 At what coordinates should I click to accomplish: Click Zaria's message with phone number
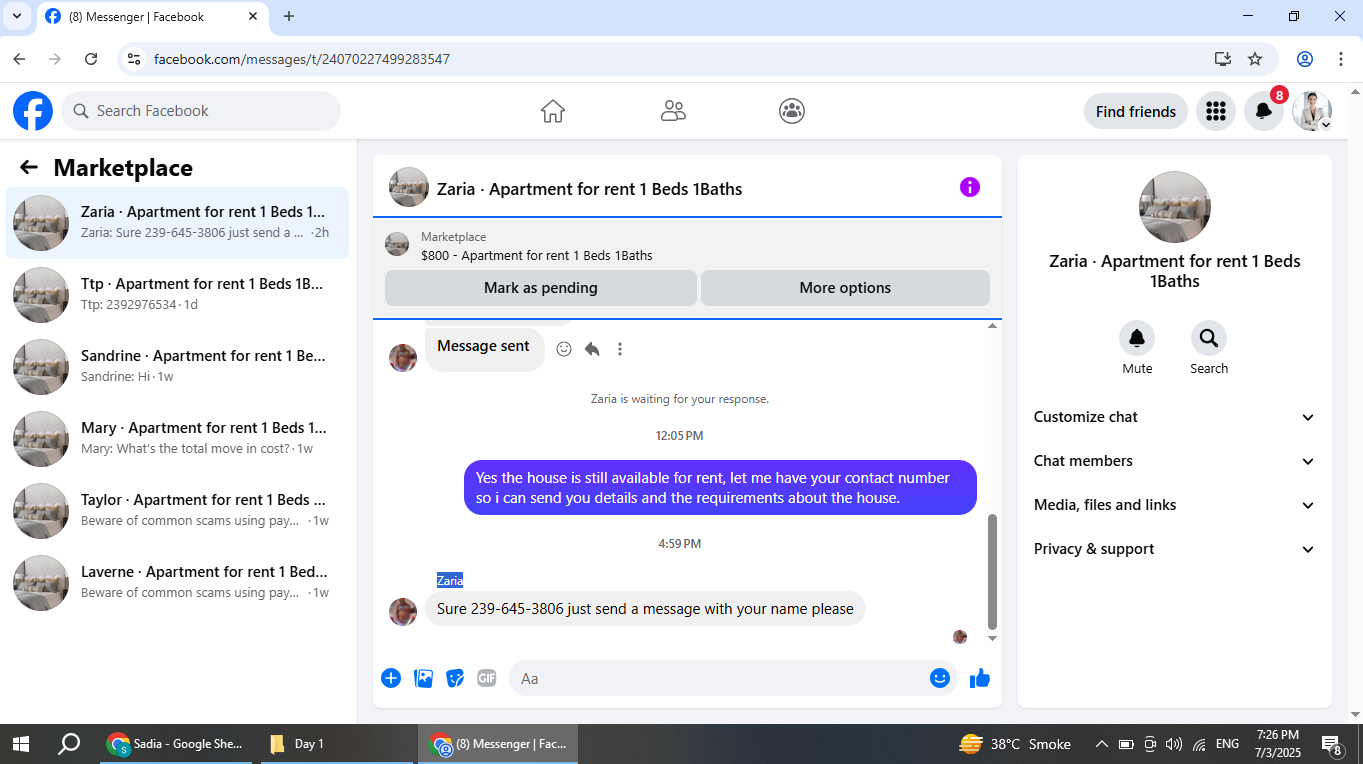pyautogui.click(x=645, y=609)
